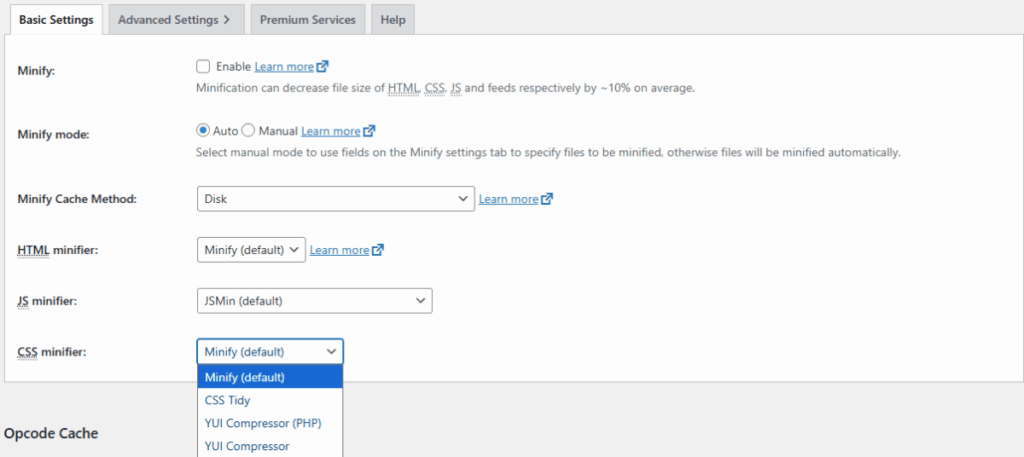
Task: Go to the Help tab
Action: pos(393,20)
